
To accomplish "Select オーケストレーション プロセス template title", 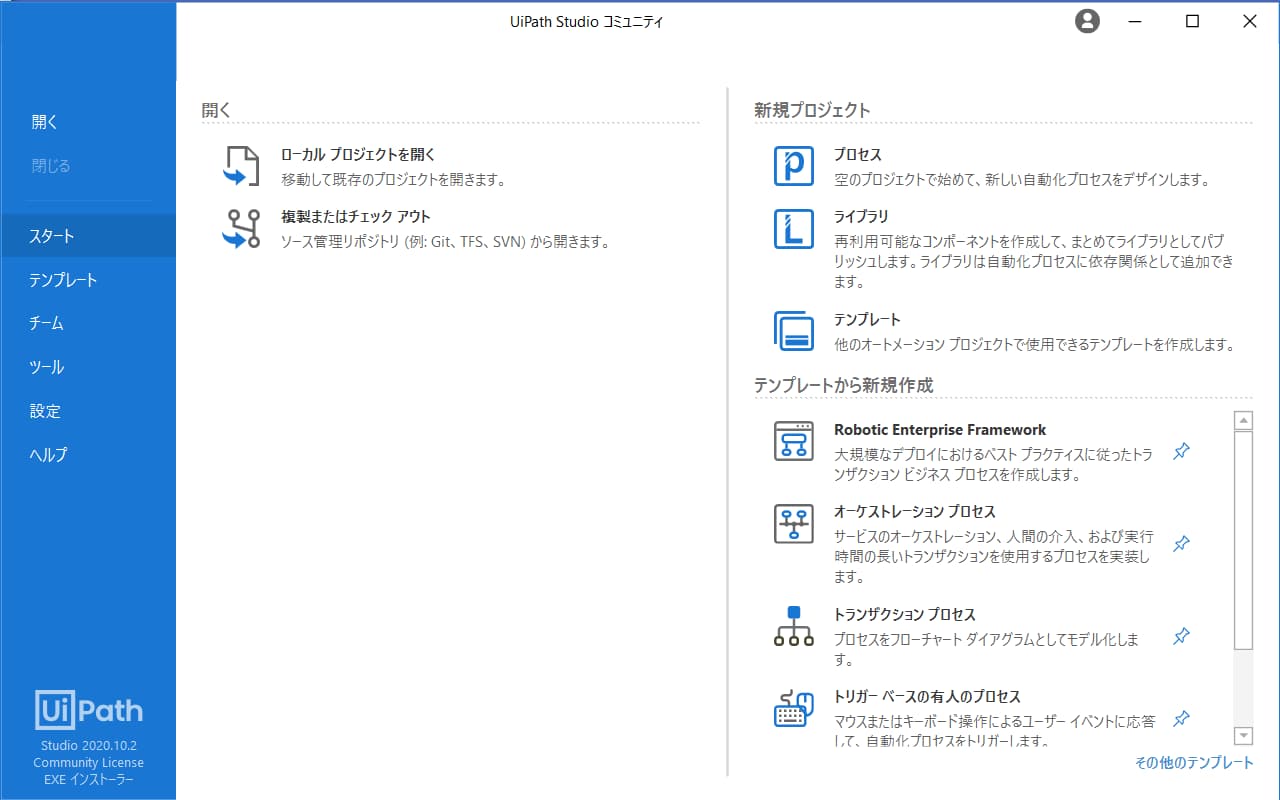I will click(915, 512).
